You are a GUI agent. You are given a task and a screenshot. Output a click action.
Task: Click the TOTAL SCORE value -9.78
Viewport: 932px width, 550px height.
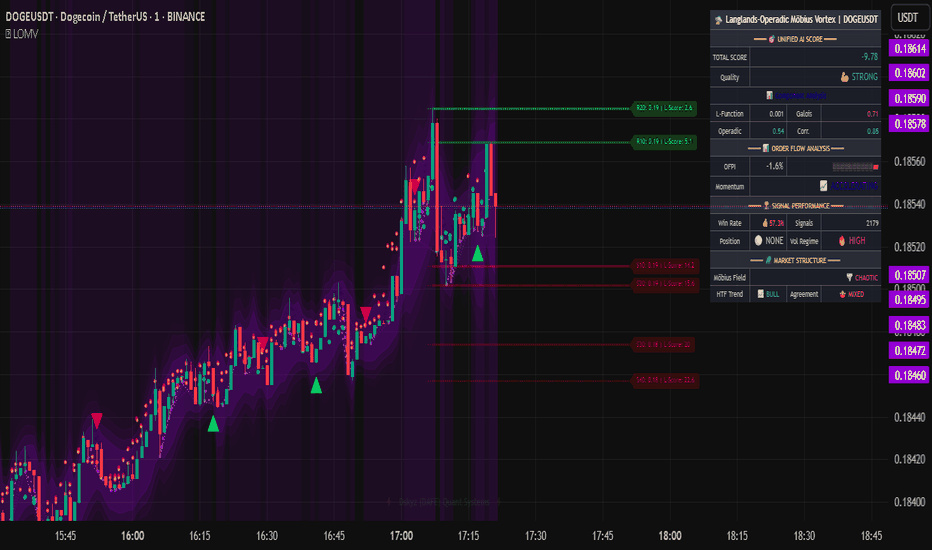coord(870,56)
